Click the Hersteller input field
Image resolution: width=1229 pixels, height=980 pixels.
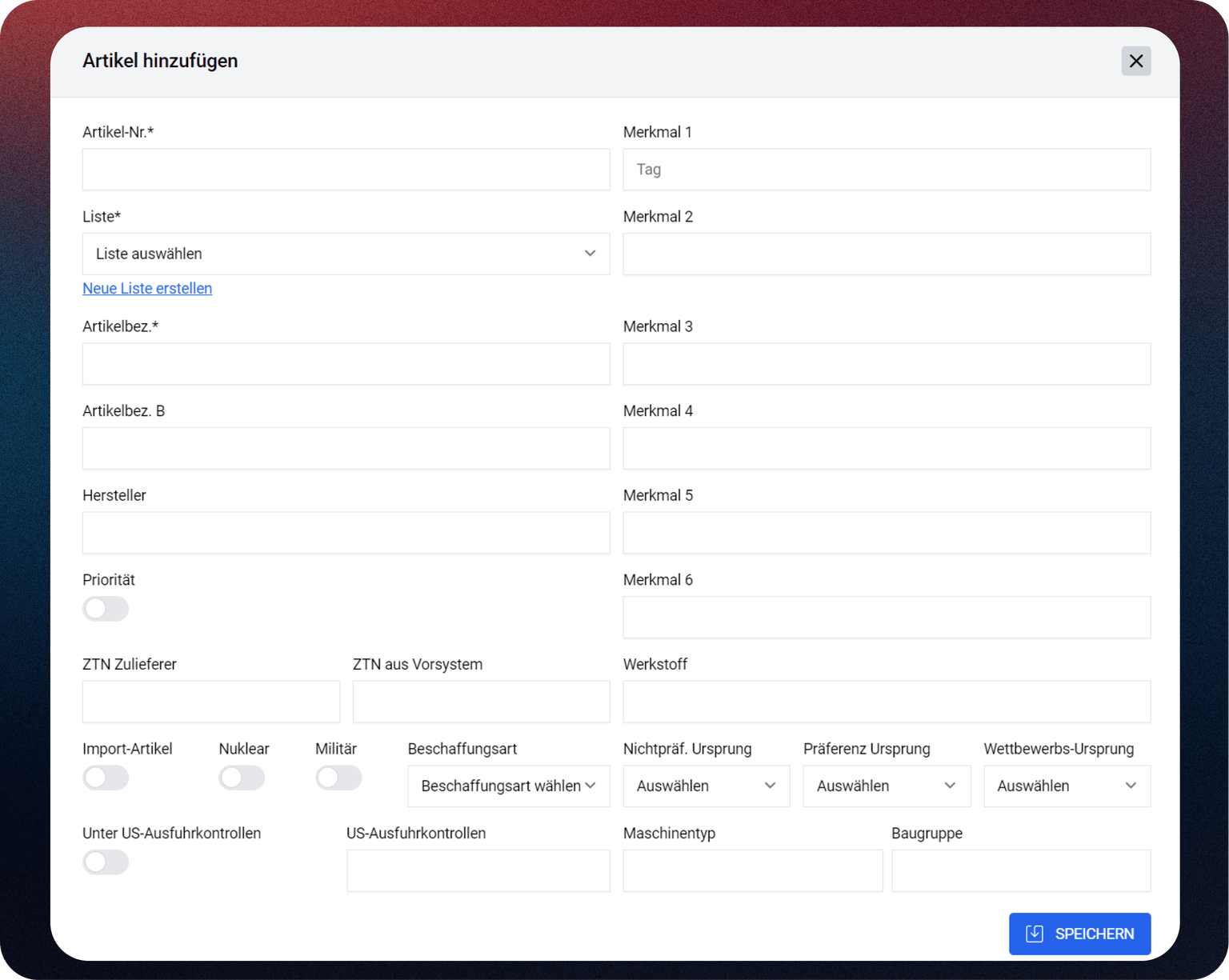point(346,533)
